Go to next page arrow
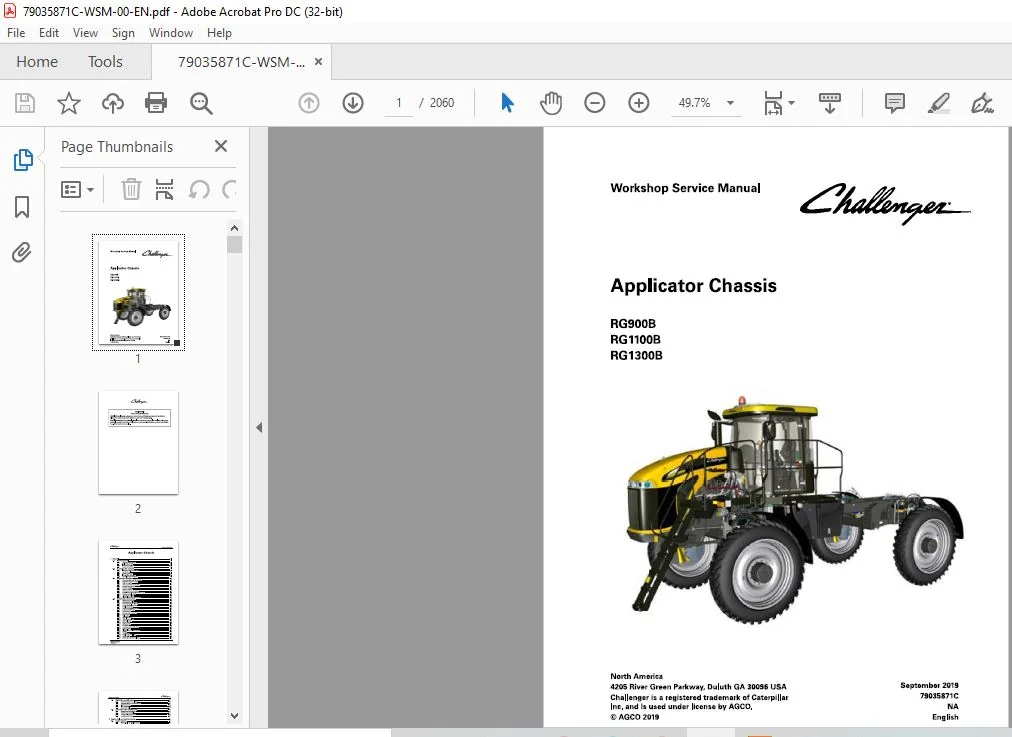 (353, 103)
